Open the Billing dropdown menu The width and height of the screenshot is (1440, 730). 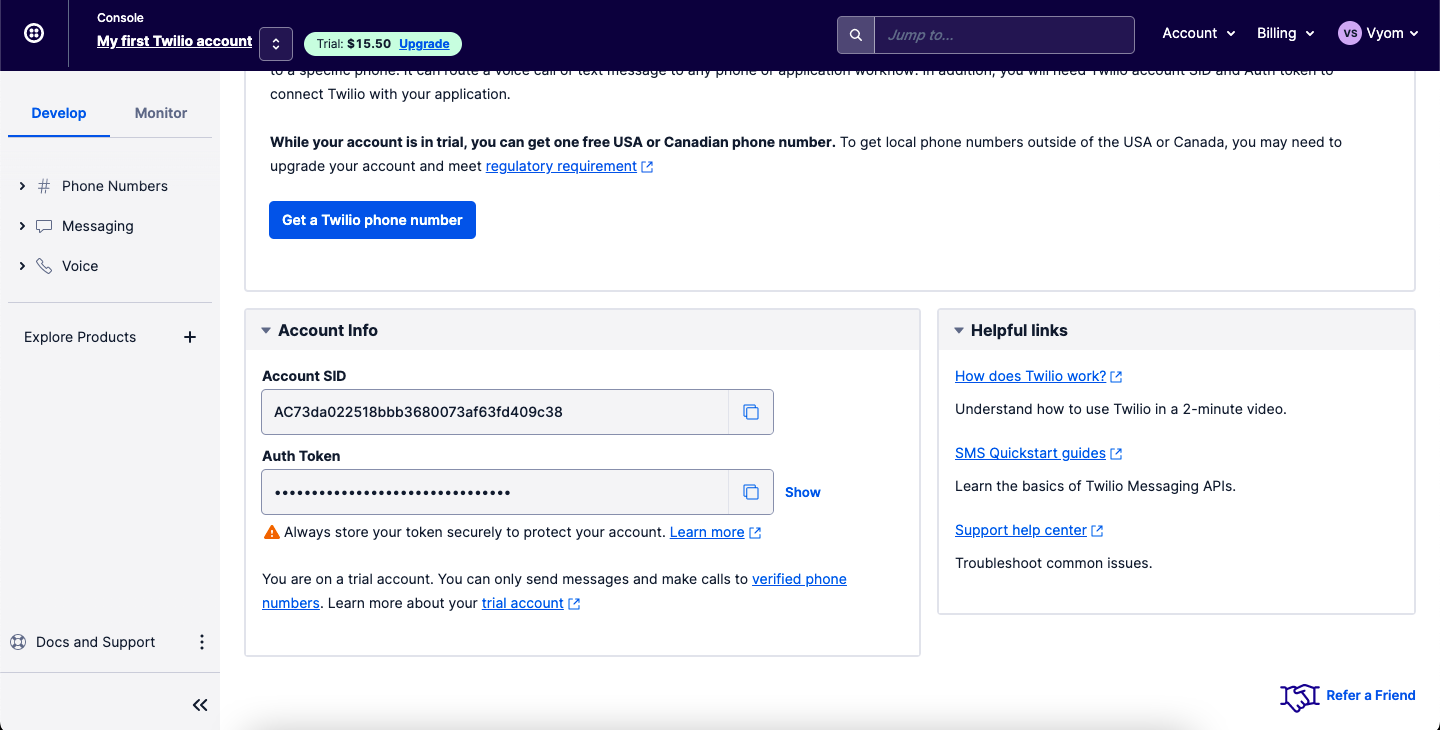click(1285, 33)
